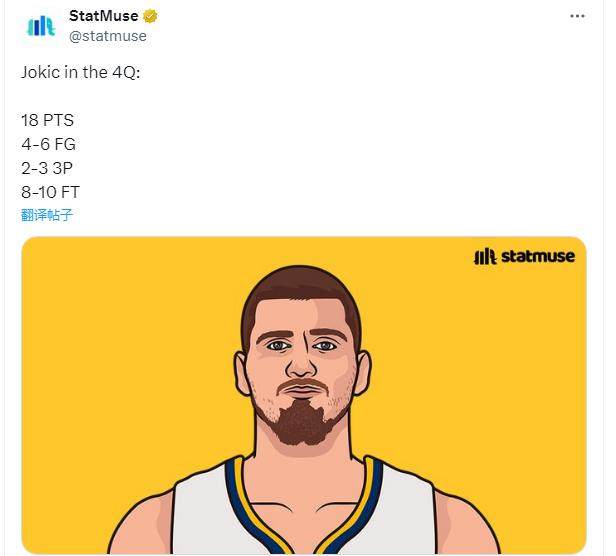Click the gold verified badge
Screen dimensions: 616x556
(150, 16)
